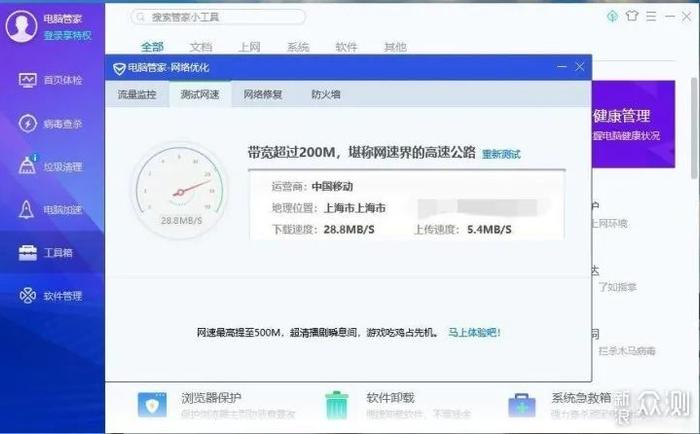
Task: Select the 上网 category tab
Action: coord(249,46)
